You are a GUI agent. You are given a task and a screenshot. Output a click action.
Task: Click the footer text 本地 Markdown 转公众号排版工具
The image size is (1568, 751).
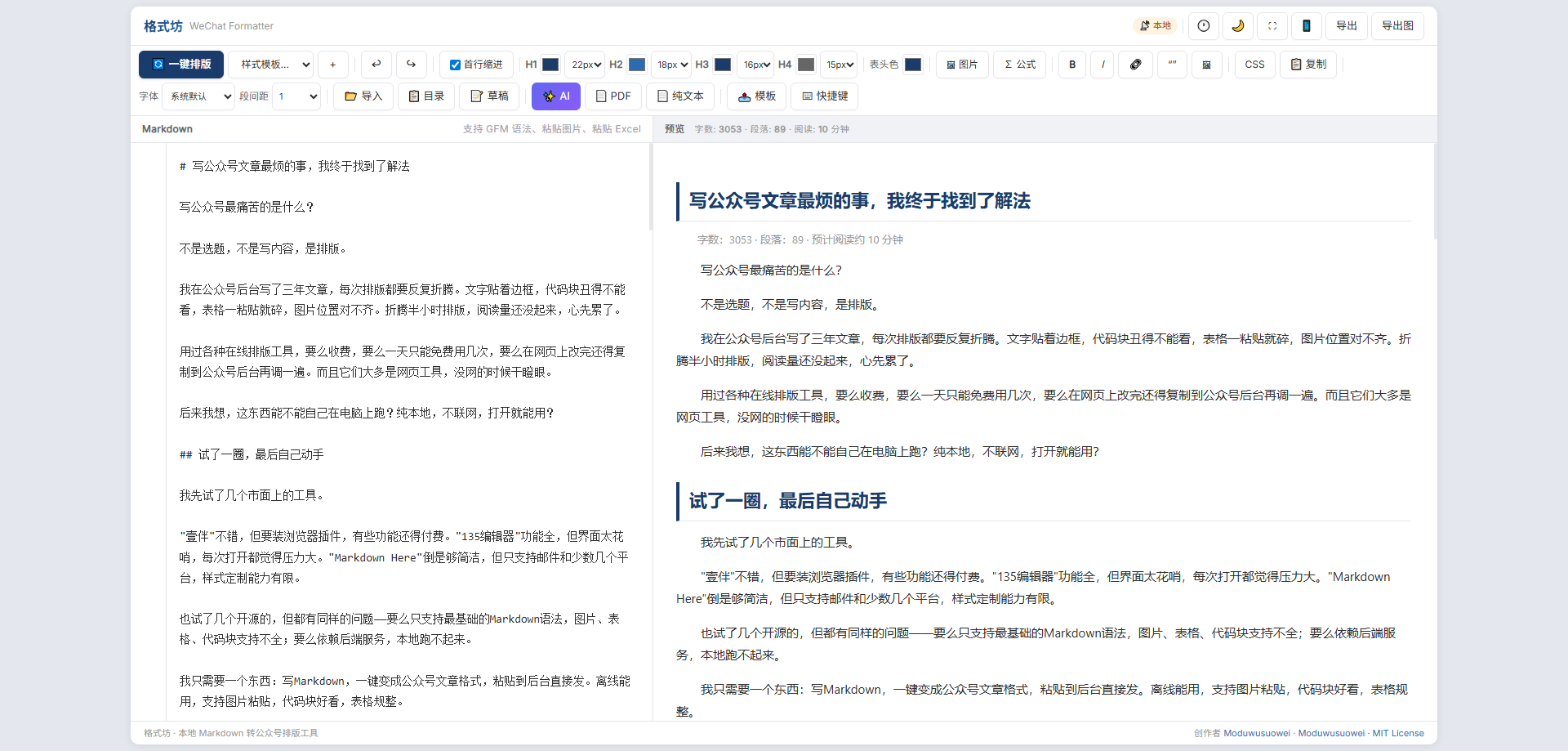click(x=248, y=733)
